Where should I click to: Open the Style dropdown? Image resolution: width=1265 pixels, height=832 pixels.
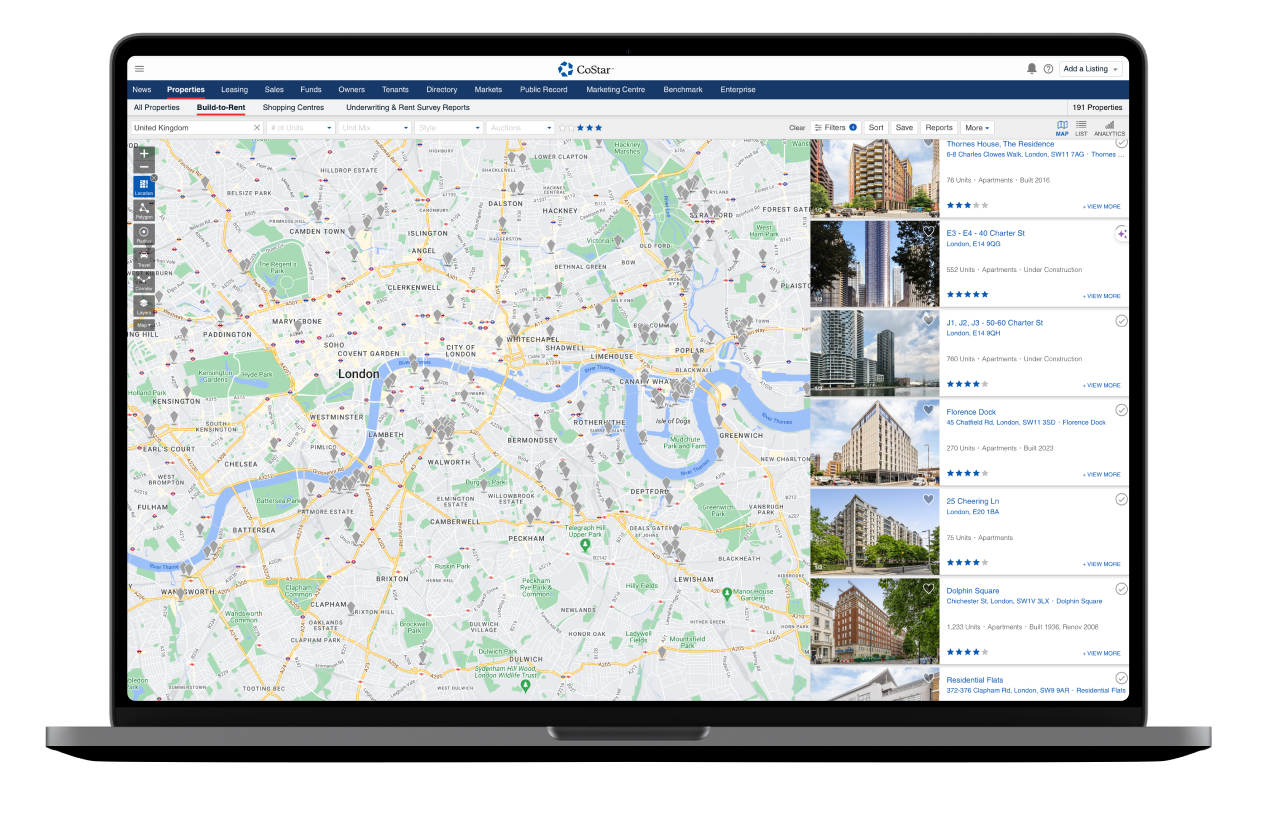(x=449, y=128)
